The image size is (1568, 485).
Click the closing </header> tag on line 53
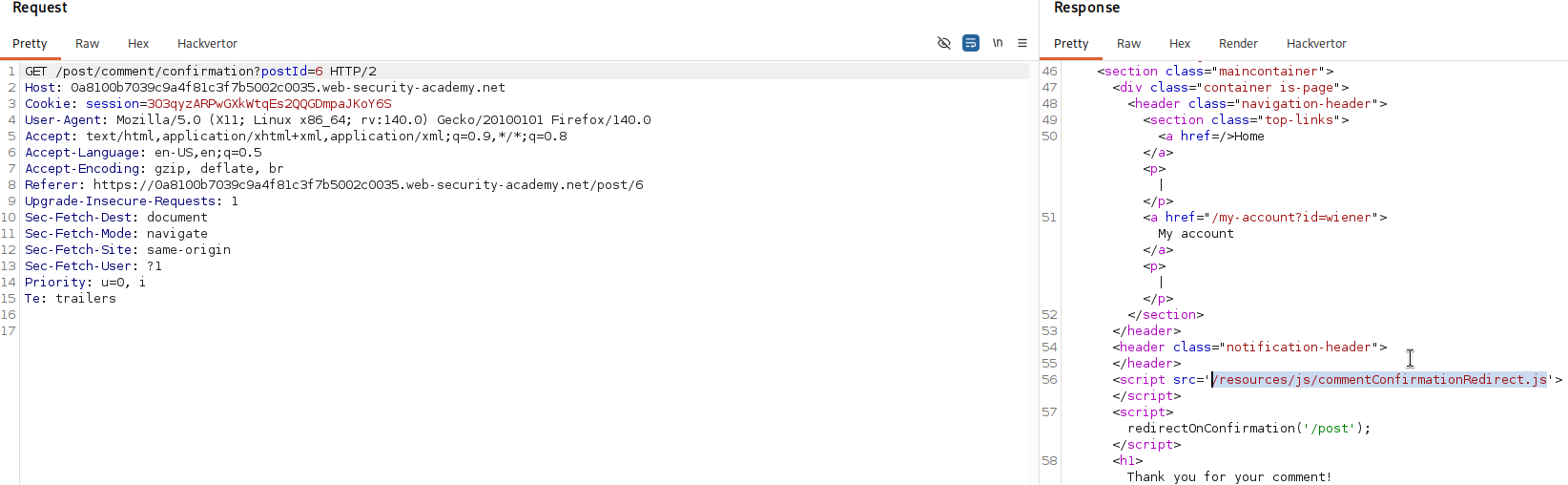(1146, 331)
